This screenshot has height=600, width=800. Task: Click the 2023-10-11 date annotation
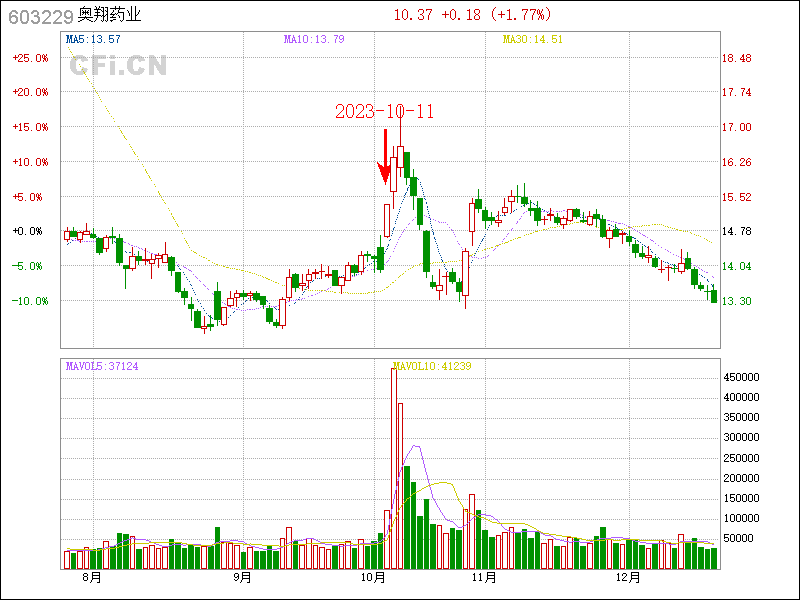pos(384,111)
